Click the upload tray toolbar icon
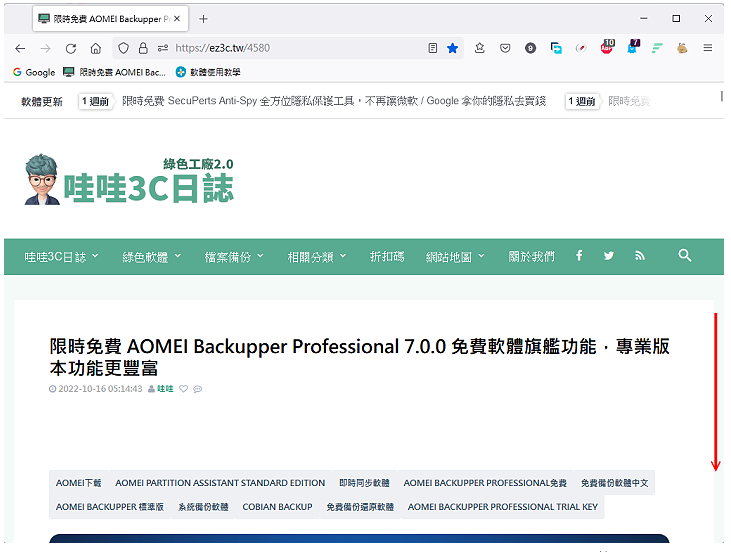The image size is (731, 552). coord(480,48)
